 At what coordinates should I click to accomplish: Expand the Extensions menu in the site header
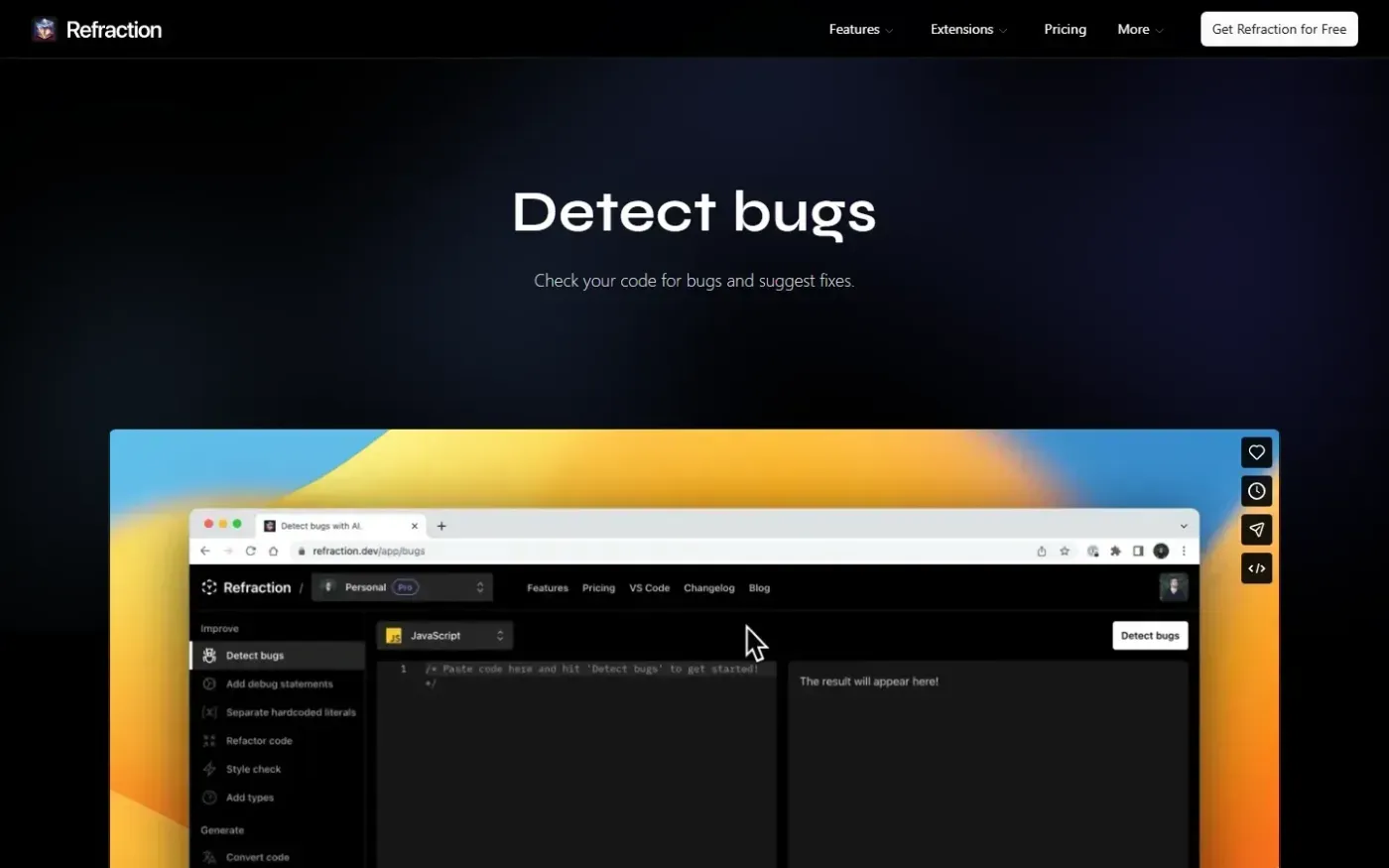(x=968, y=30)
